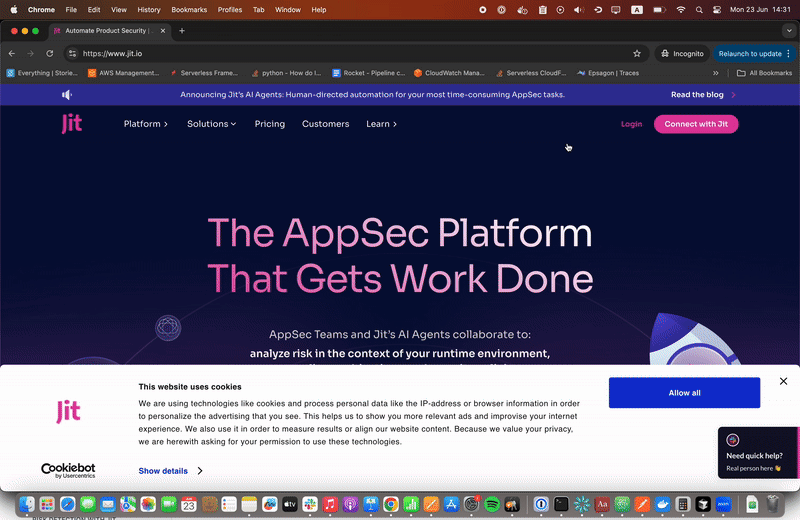Viewport: 800px width, 520px height.
Task: Open the Trash in the dock
Action: coord(773,504)
